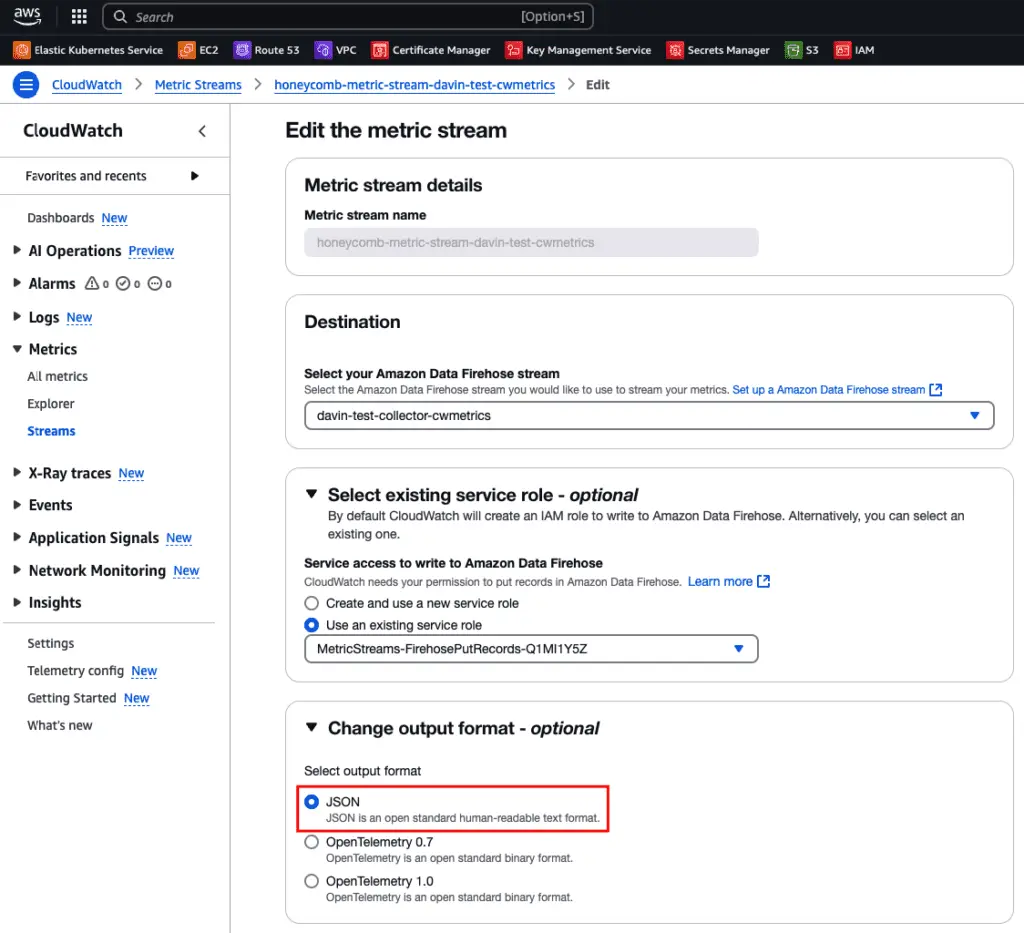Click the AWS logo home icon

pyautogui.click(x=28, y=17)
